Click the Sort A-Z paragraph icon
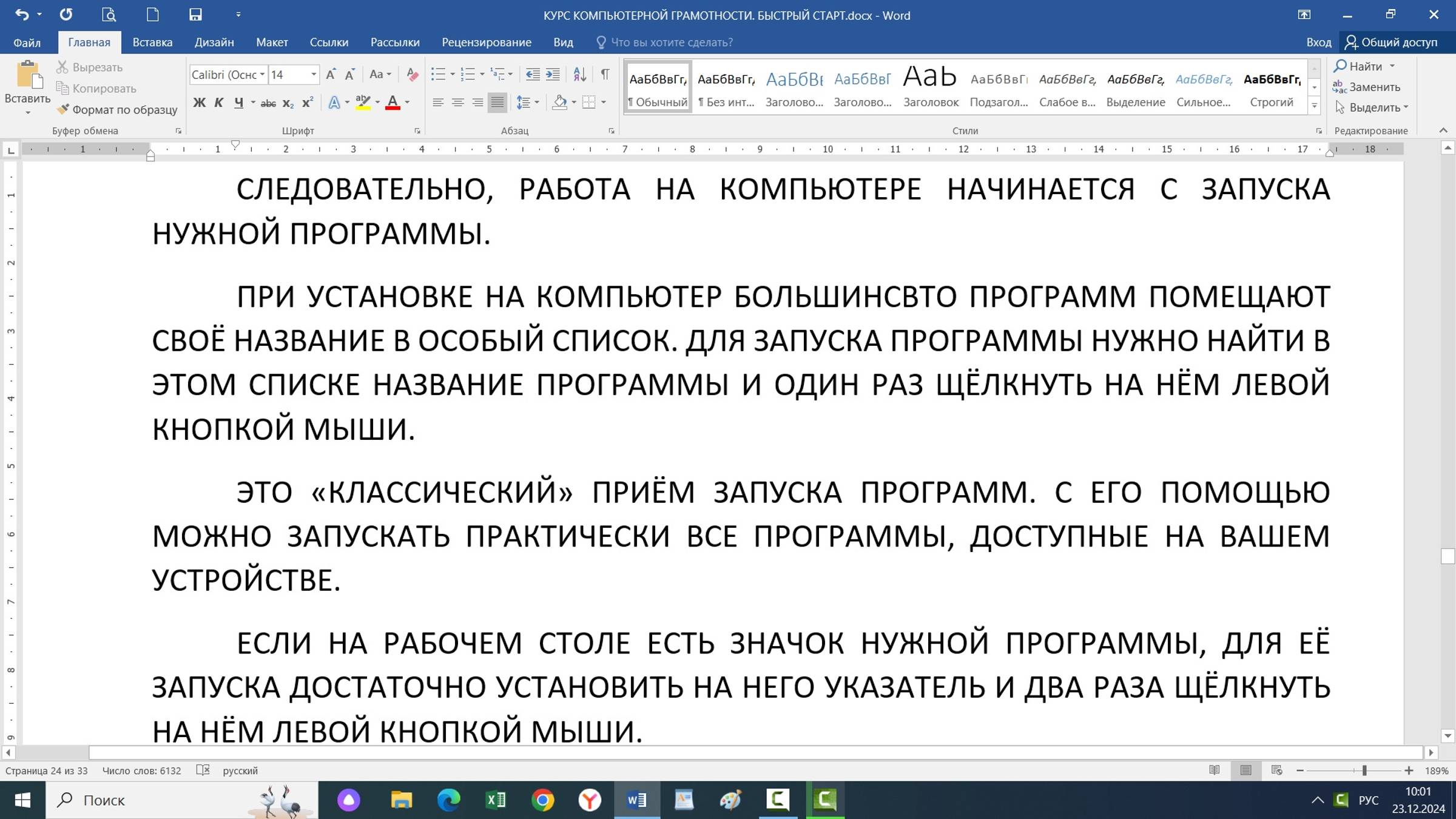Image resolution: width=1456 pixels, height=819 pixels. (x=579, y=75)
